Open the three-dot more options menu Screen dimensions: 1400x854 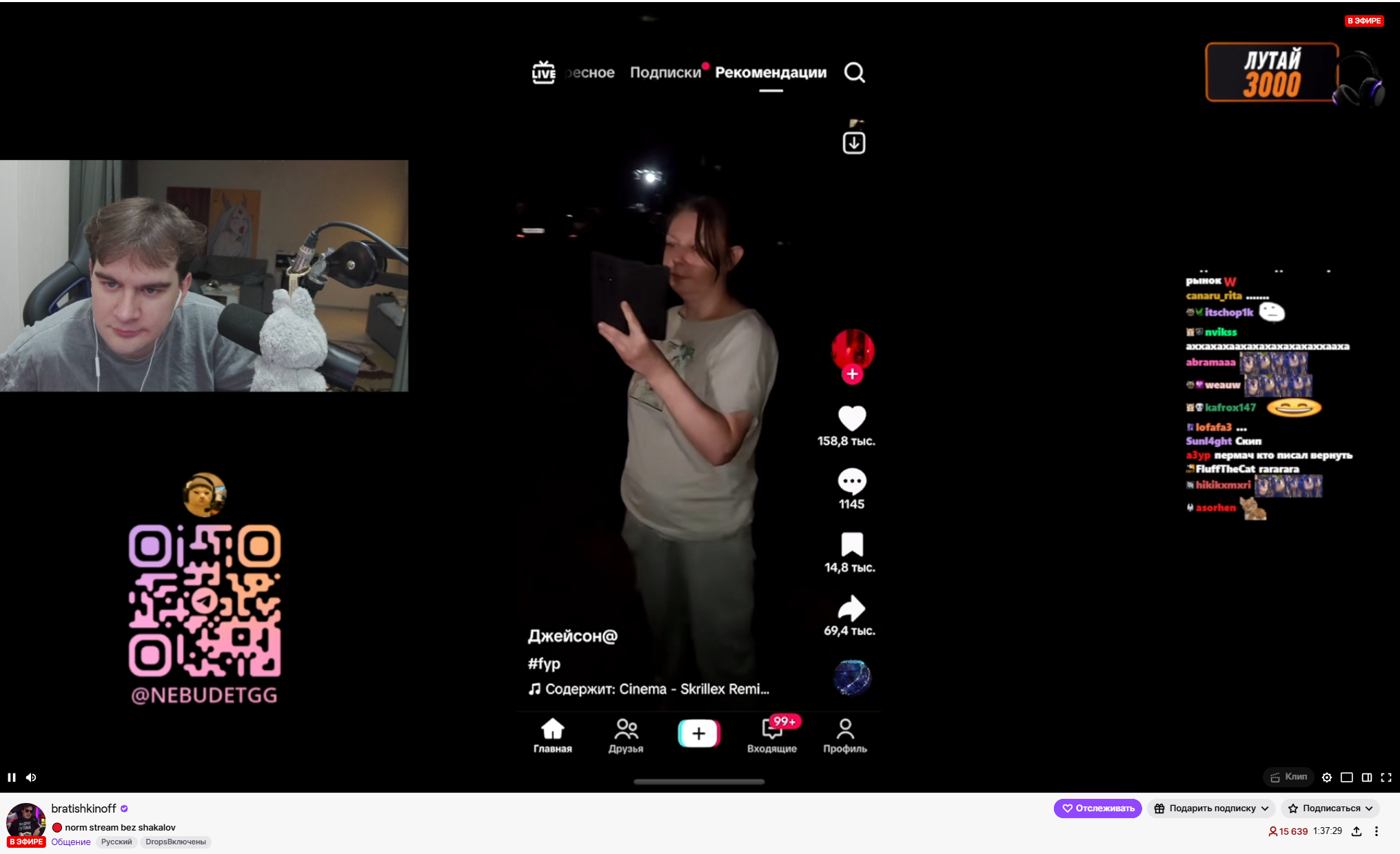pos(1376,831)
